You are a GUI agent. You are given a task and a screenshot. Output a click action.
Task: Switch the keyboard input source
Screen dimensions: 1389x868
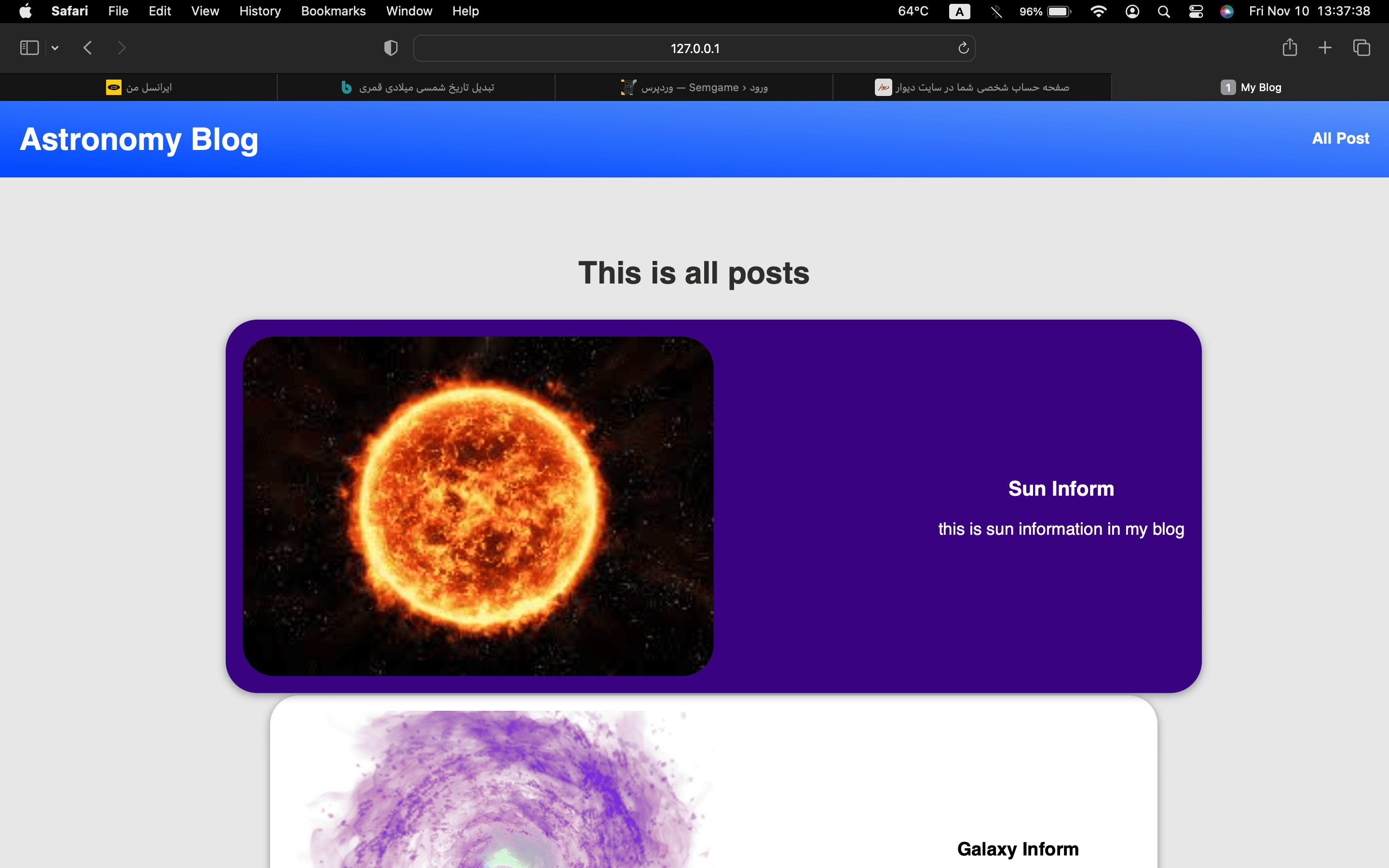959,12
